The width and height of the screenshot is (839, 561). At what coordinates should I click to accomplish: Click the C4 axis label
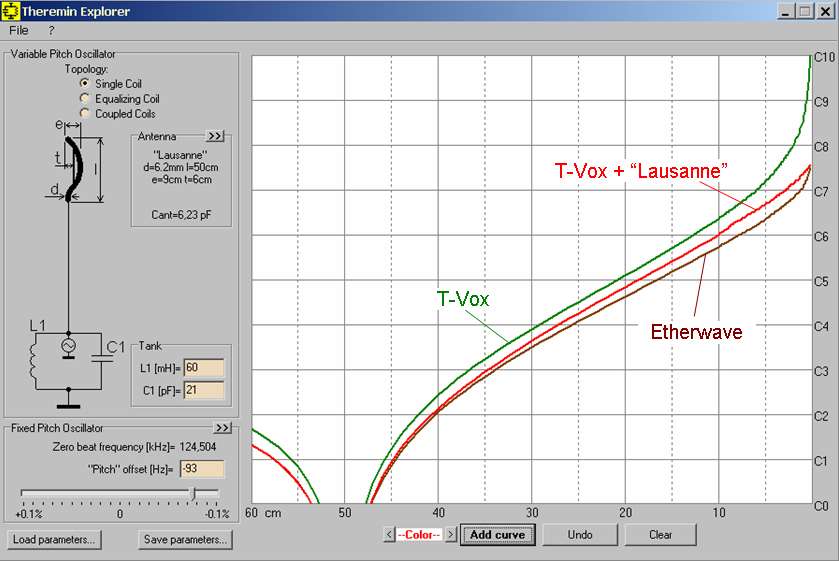(821, 326)
